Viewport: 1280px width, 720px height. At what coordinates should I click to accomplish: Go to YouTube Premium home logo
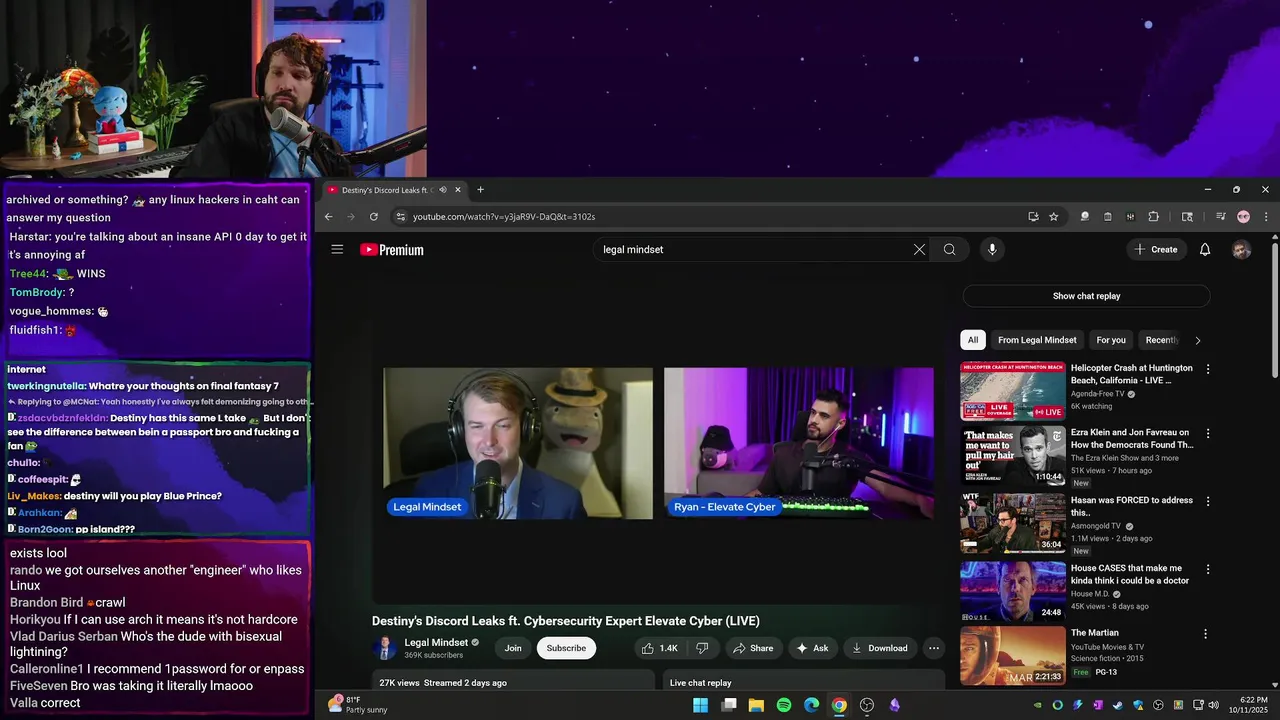pos(392,250)
